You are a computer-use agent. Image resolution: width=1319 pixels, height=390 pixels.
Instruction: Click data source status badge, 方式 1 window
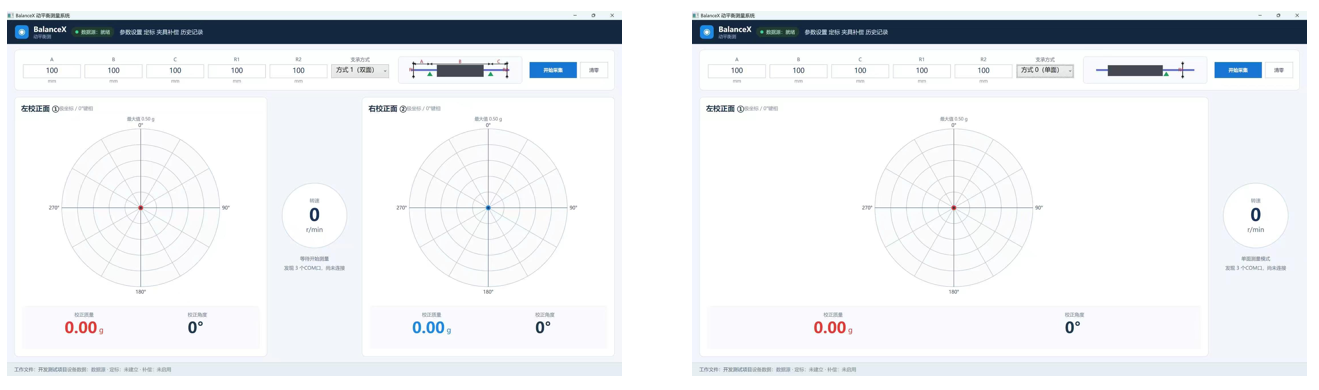[94, 32]
